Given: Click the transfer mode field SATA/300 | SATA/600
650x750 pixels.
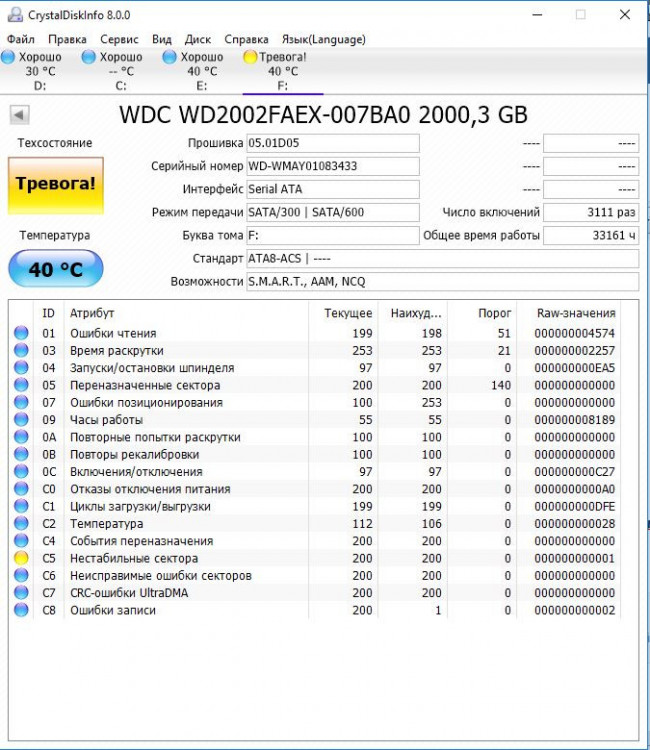Looking at the screenshot, I should tap(333, 212).
